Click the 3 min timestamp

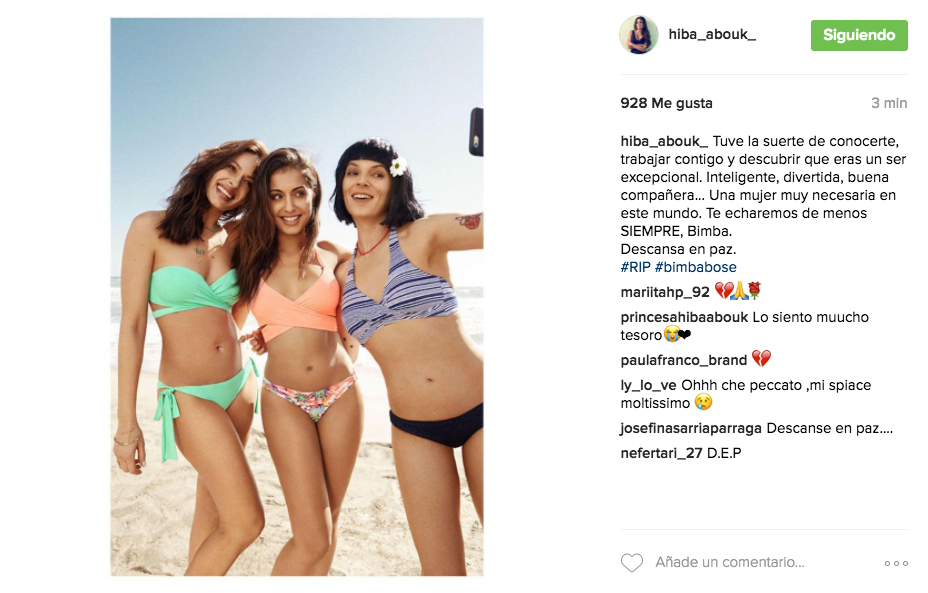pyautogui.click(x=889, y=103)
